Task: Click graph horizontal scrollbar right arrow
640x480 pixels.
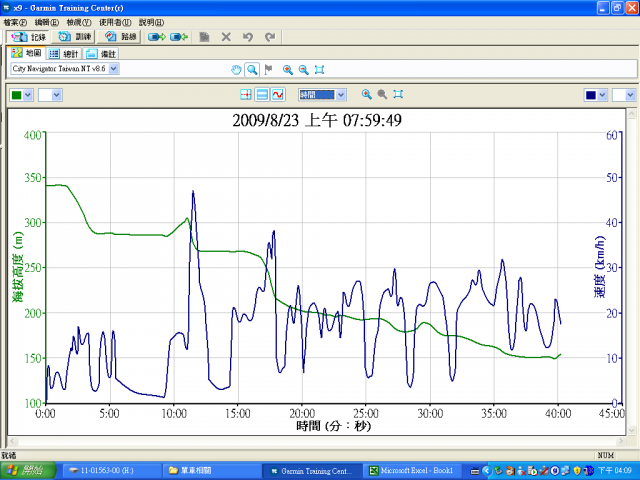Action: pyautogui.click(x=621, y=441)
